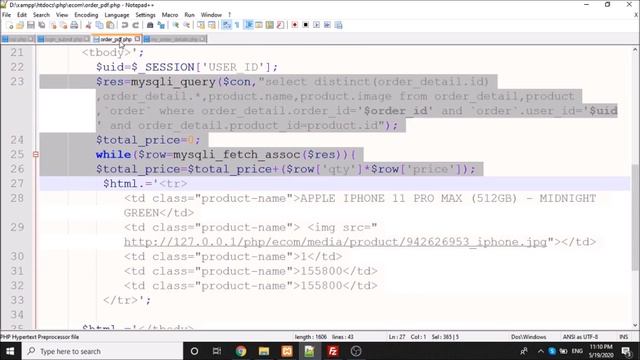Click the 'Type here to search' box
The height and width of the screenshot is (360, 640).
tap(102, 351)
